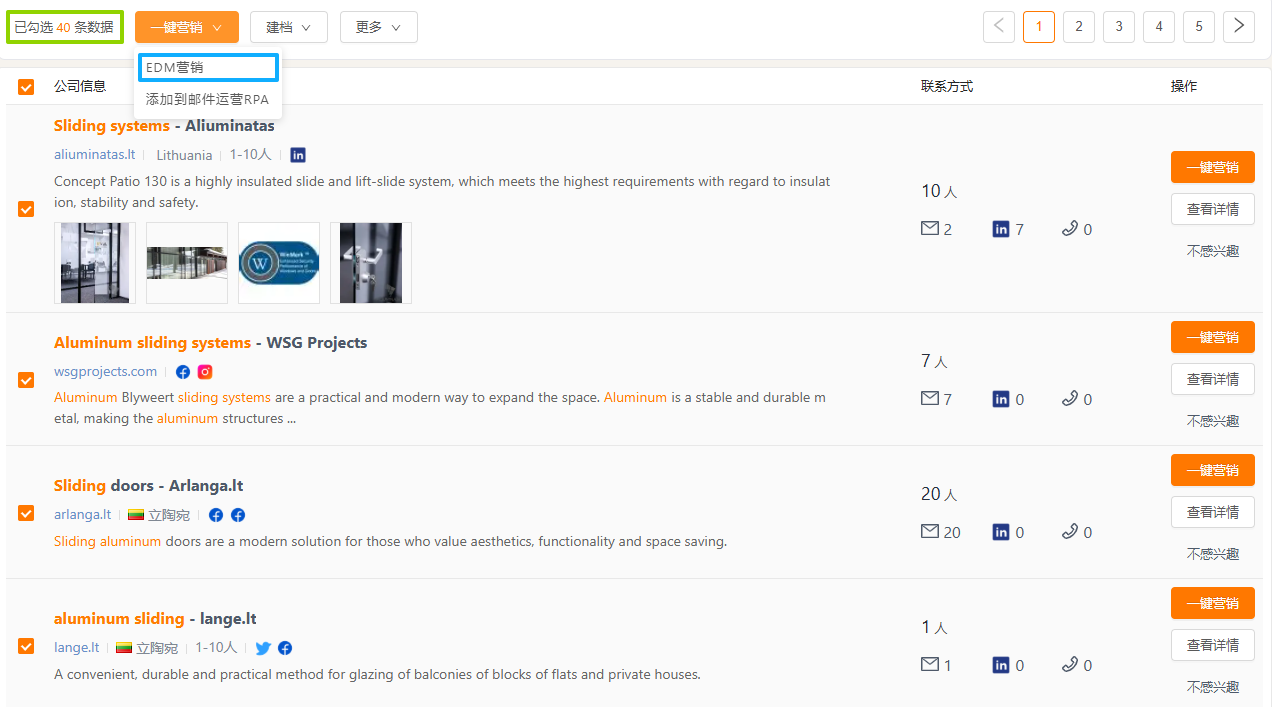Uncheck the Aliuminatas row checkbox

click(x=26, y=209)
